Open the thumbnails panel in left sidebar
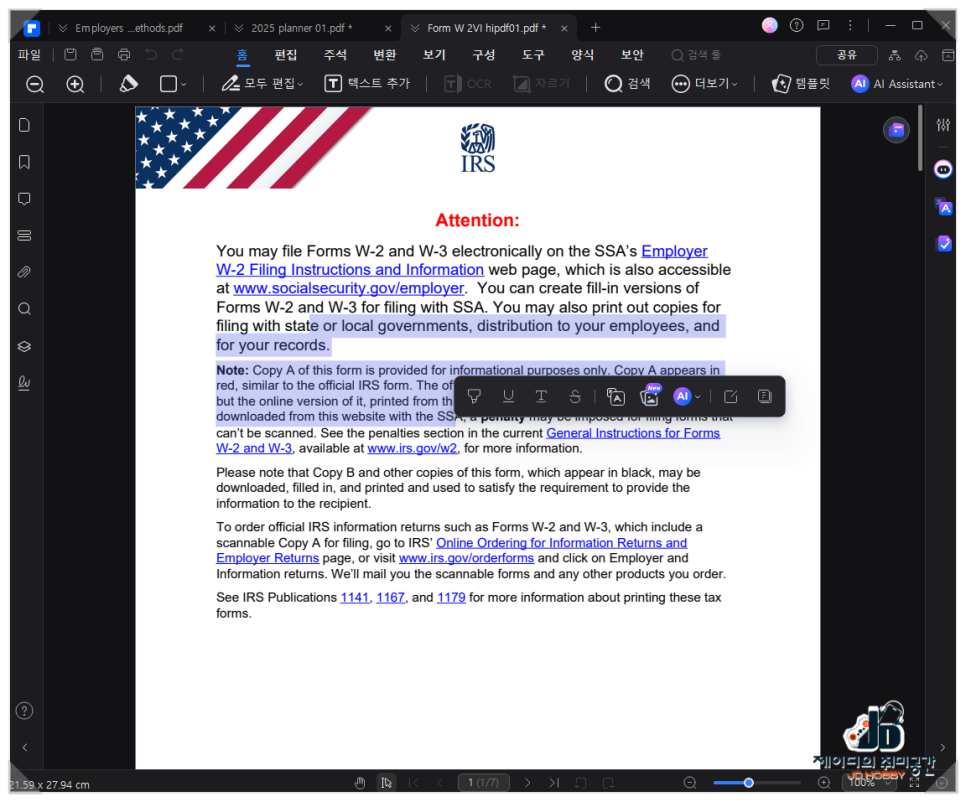The image size is (966, 802). [x=24, y=125]
